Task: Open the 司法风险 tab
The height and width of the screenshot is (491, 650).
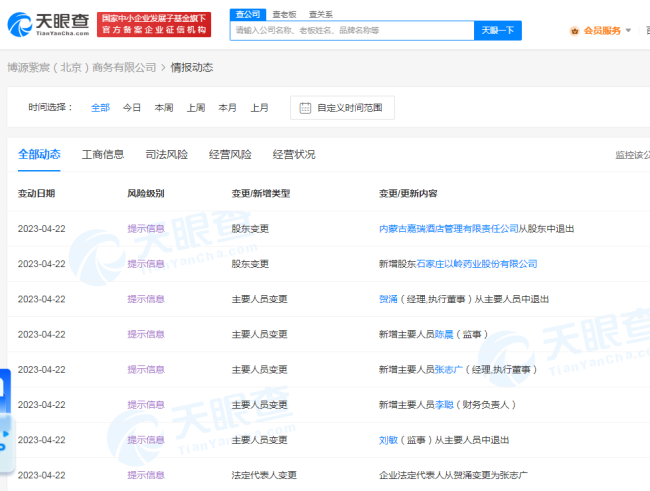Action: coord(166,155)
